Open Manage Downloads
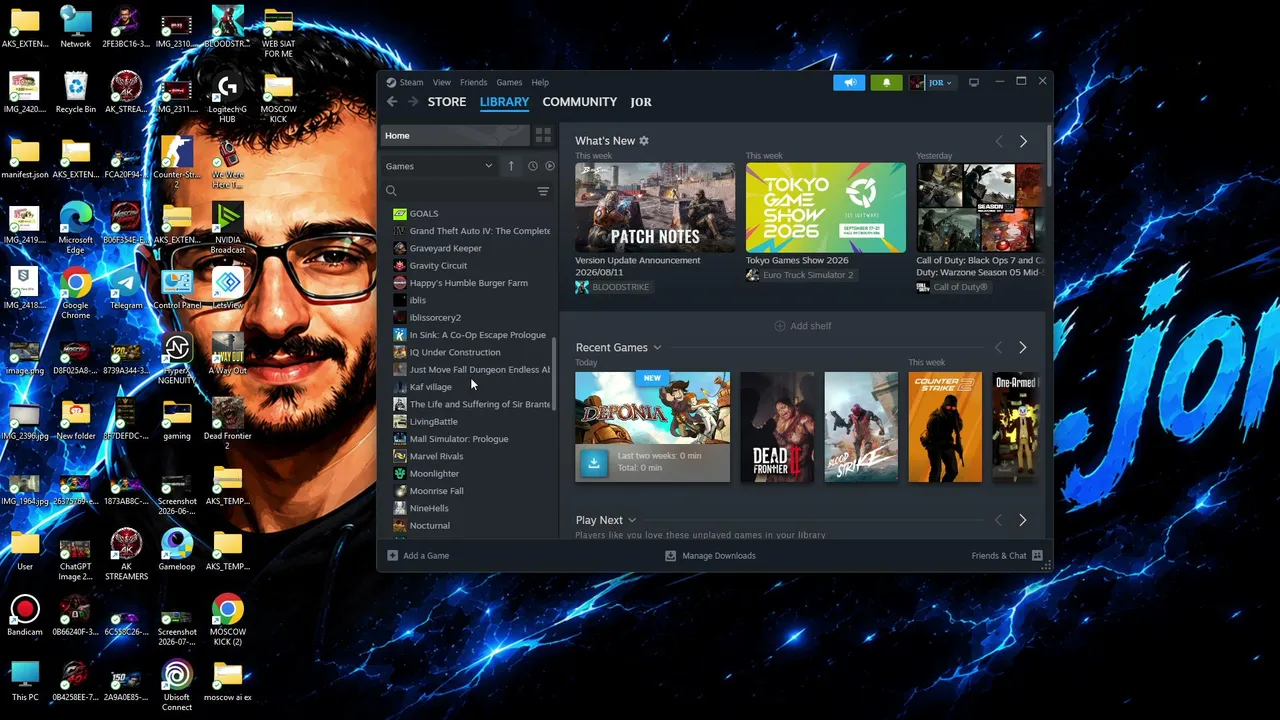 tap(710, 556)
